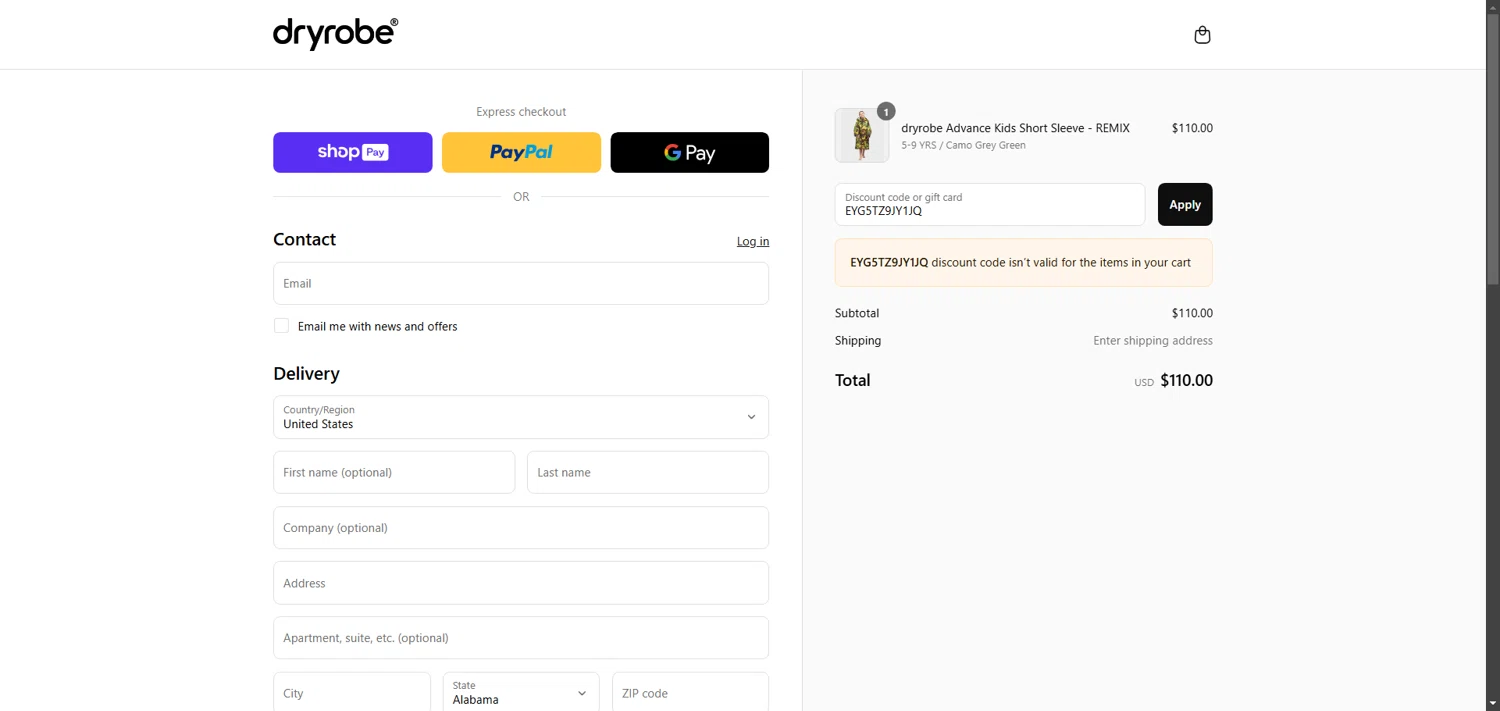
Task: Pay with Shop Pay express checkout
Action: coord(353,152)
